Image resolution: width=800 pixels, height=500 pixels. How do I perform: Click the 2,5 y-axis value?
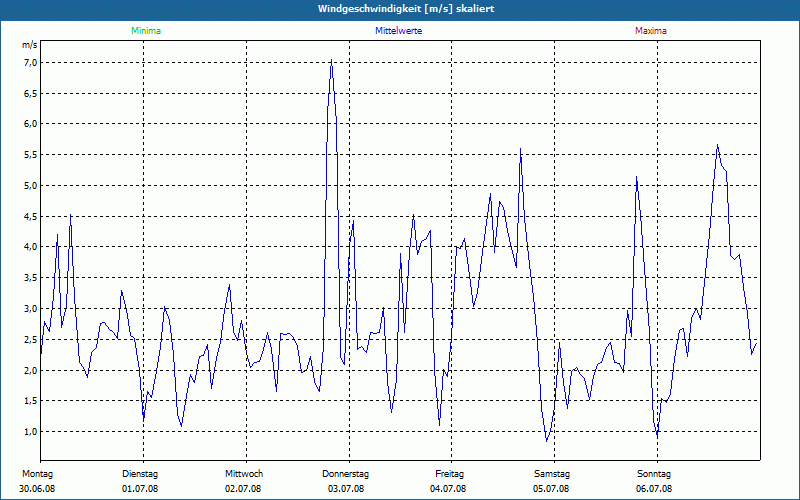(x=31, y=339)
